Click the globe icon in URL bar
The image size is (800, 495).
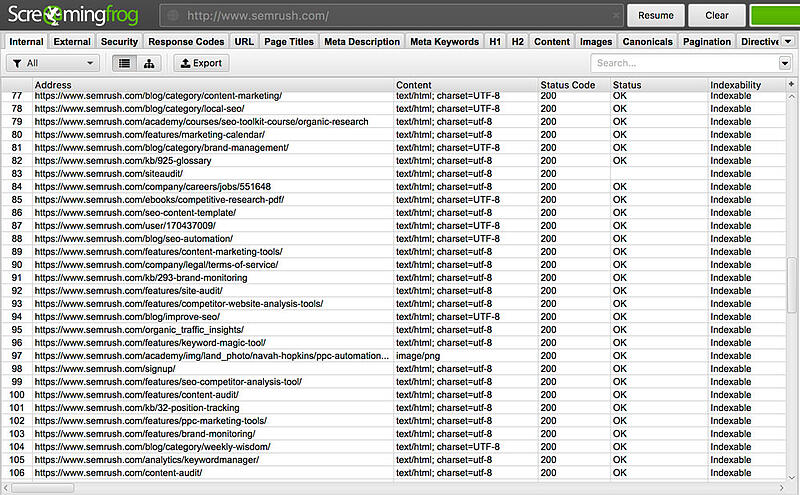tap(173, 16)
